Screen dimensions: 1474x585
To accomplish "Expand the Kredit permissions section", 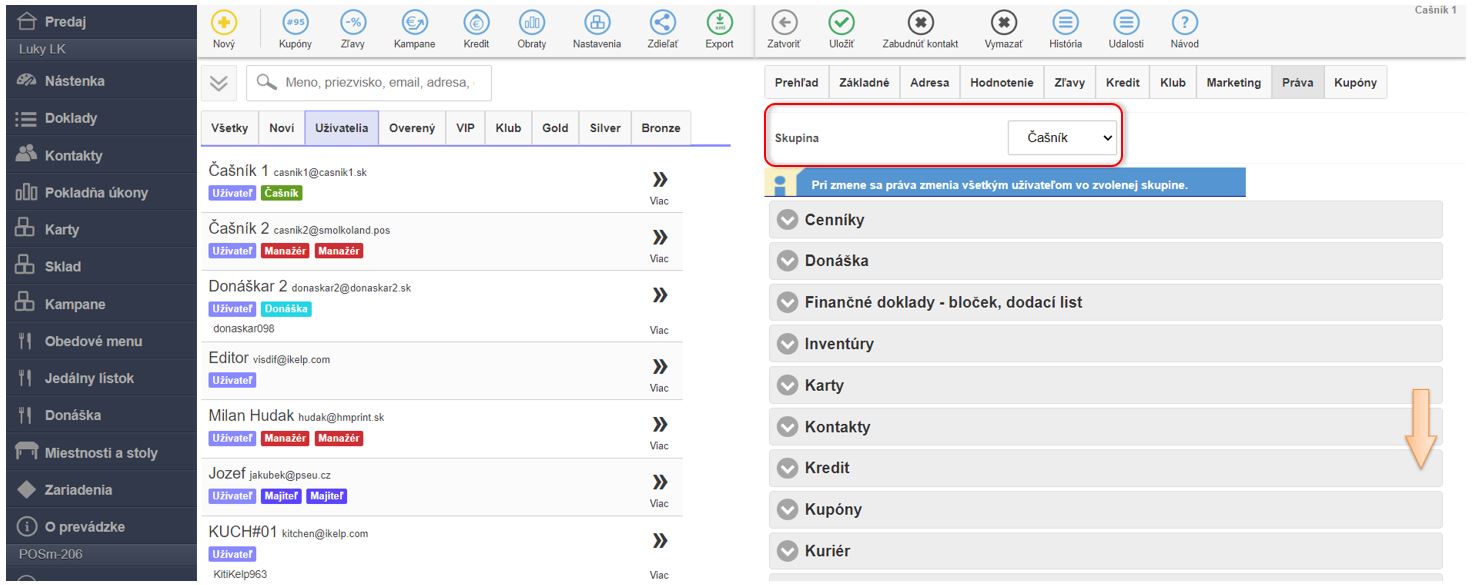I will (788, 468).
